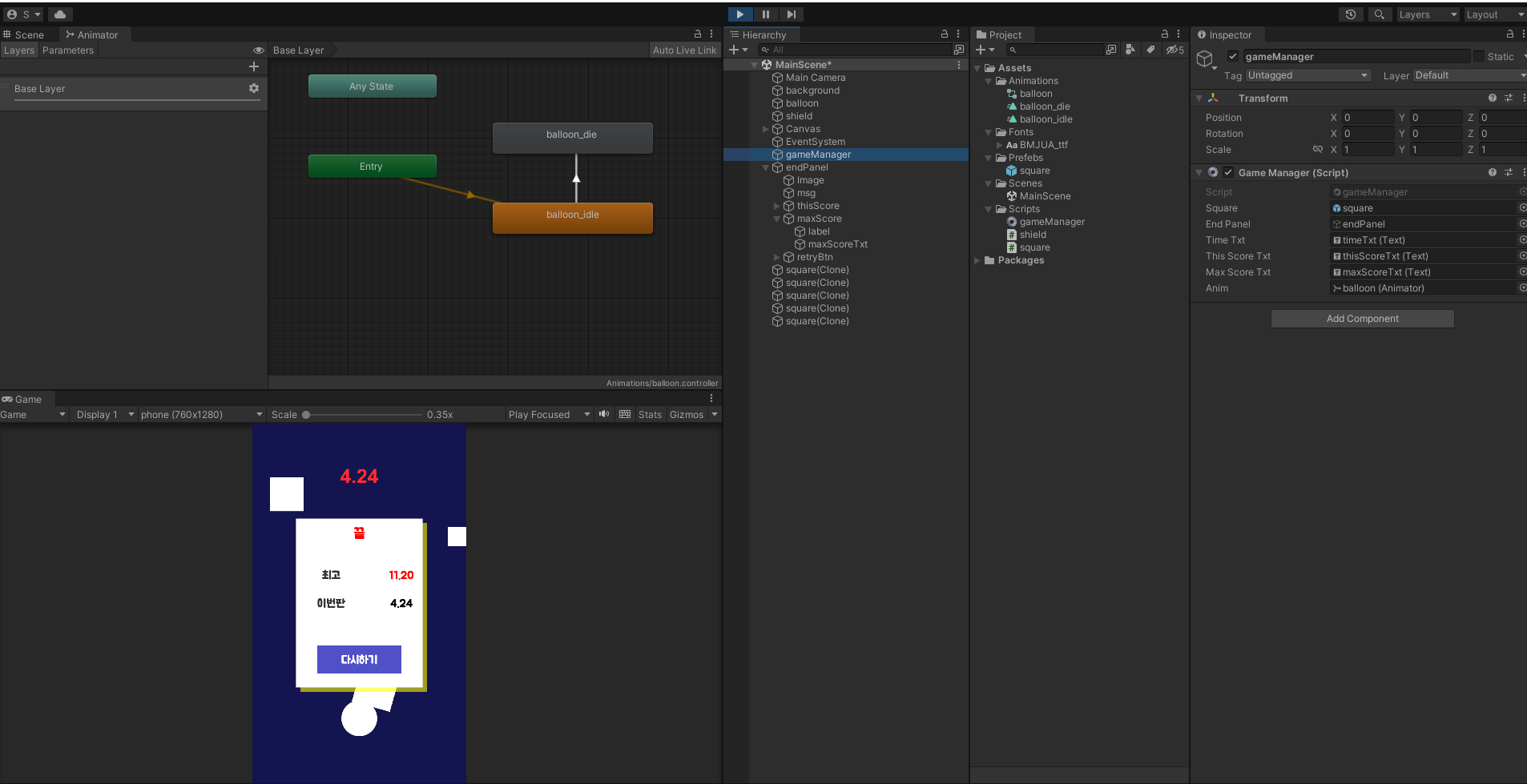Open the global search magnifier icon
1527x784 pixels.
tap(1379, 14)
